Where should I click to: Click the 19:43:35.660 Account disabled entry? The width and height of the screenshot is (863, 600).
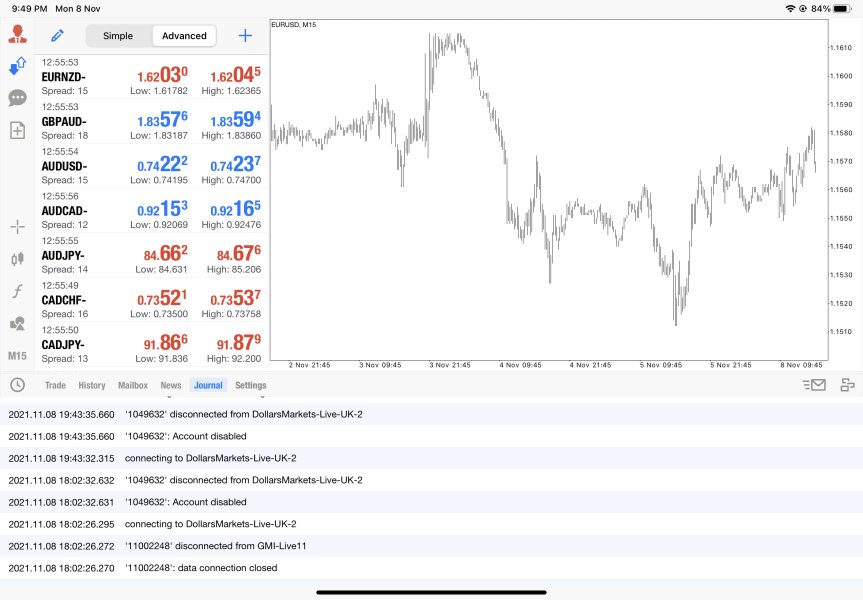pos(432,436)
